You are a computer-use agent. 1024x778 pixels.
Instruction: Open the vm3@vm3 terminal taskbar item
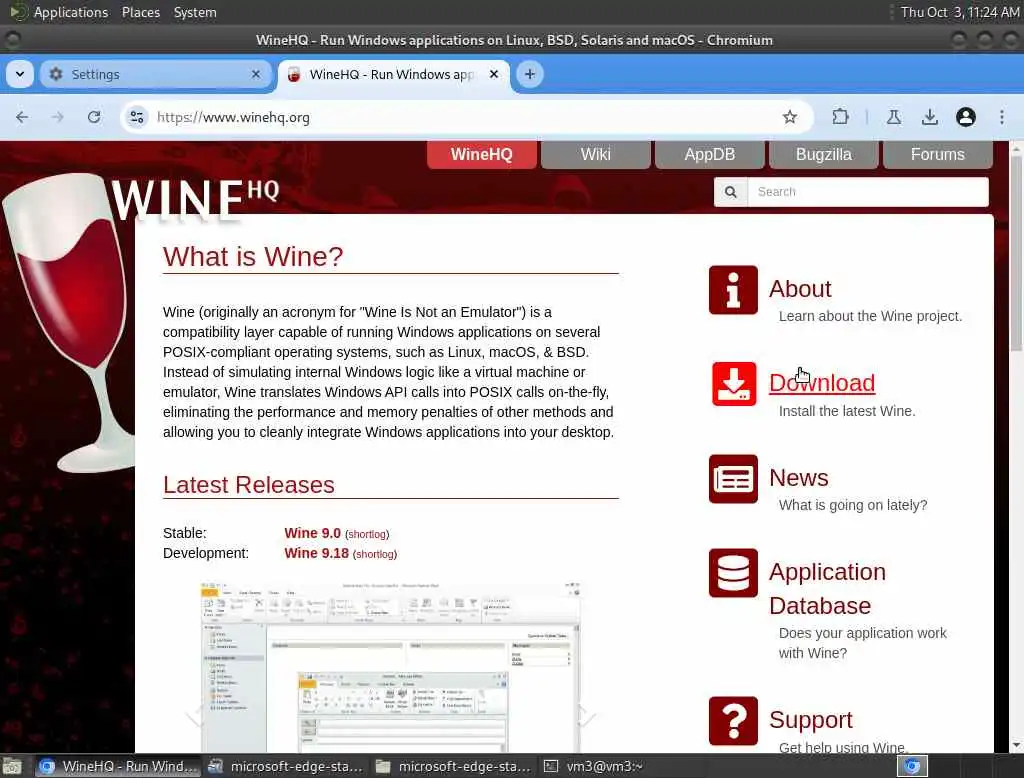click(x=594, y=766)
